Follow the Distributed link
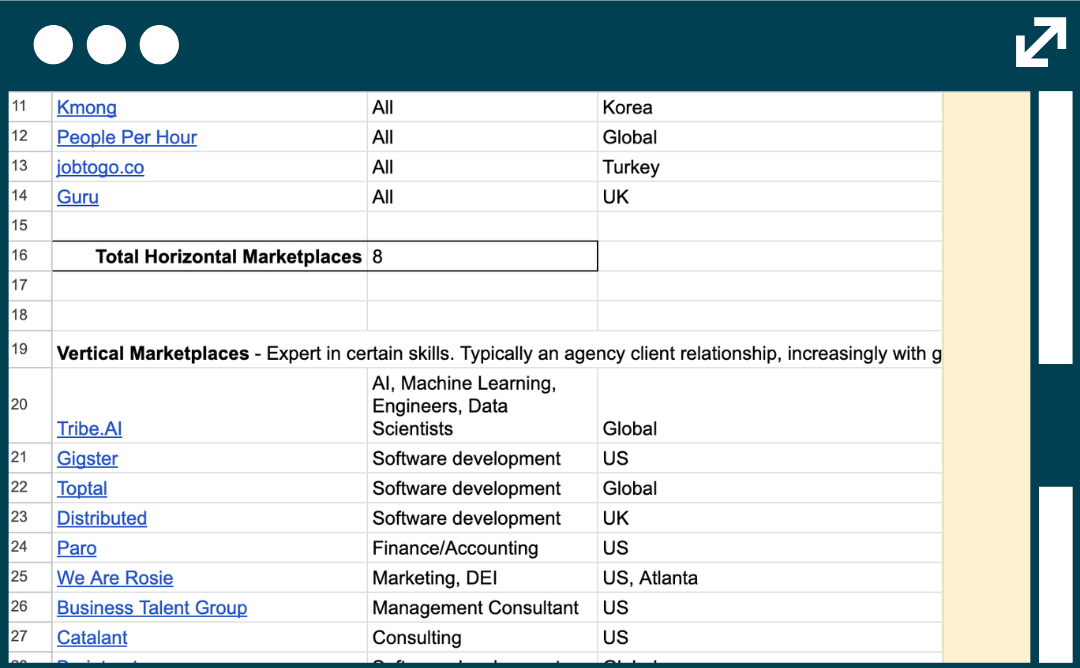Screen dimensions: 1080x668 [x=102, y=518]
